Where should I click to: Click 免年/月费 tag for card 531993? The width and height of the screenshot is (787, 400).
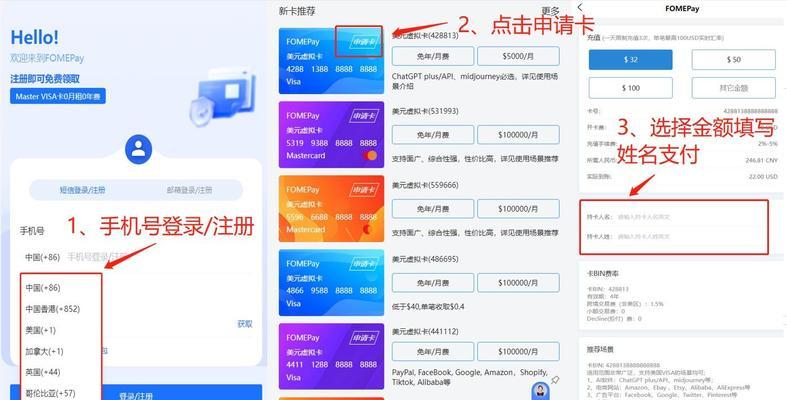click(433, 135)
